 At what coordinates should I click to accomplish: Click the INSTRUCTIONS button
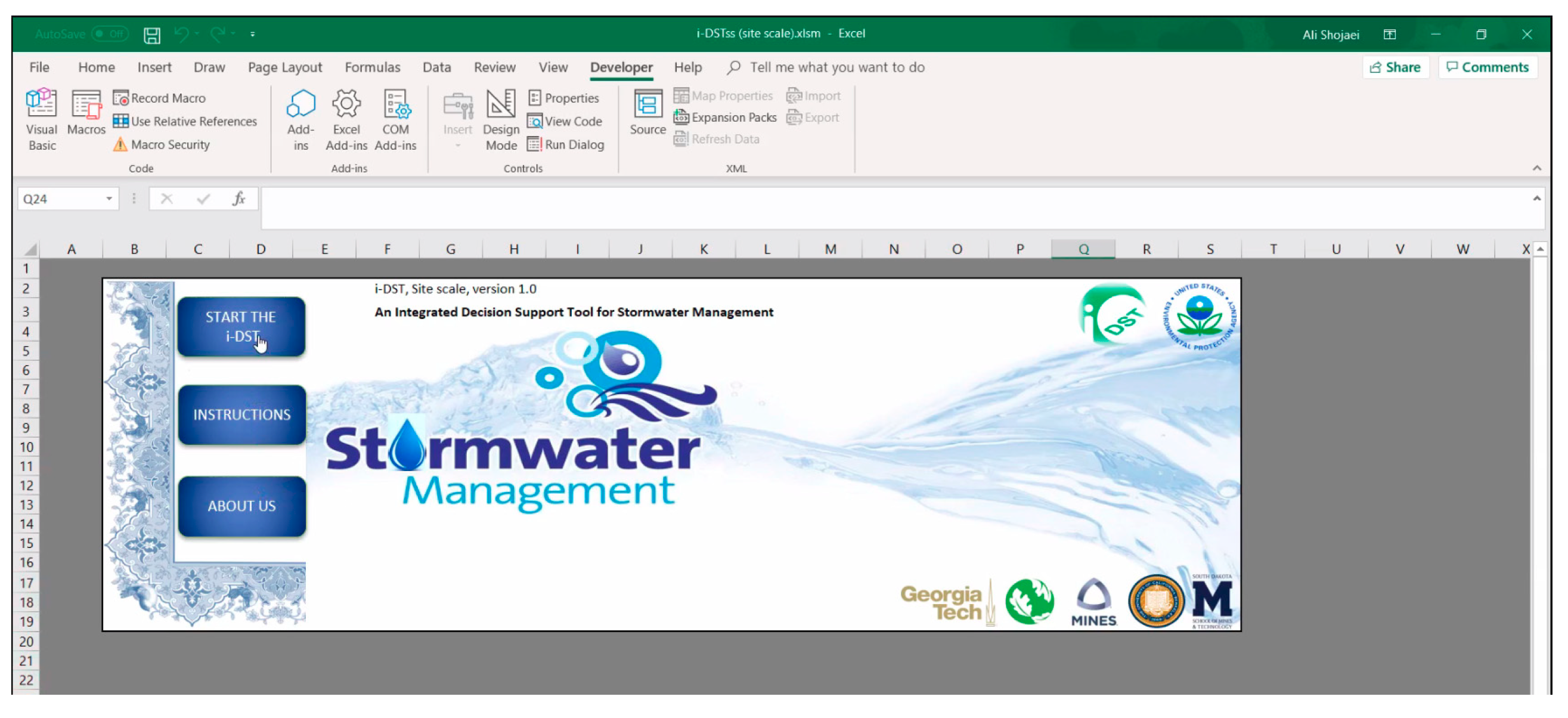point(241,414)
